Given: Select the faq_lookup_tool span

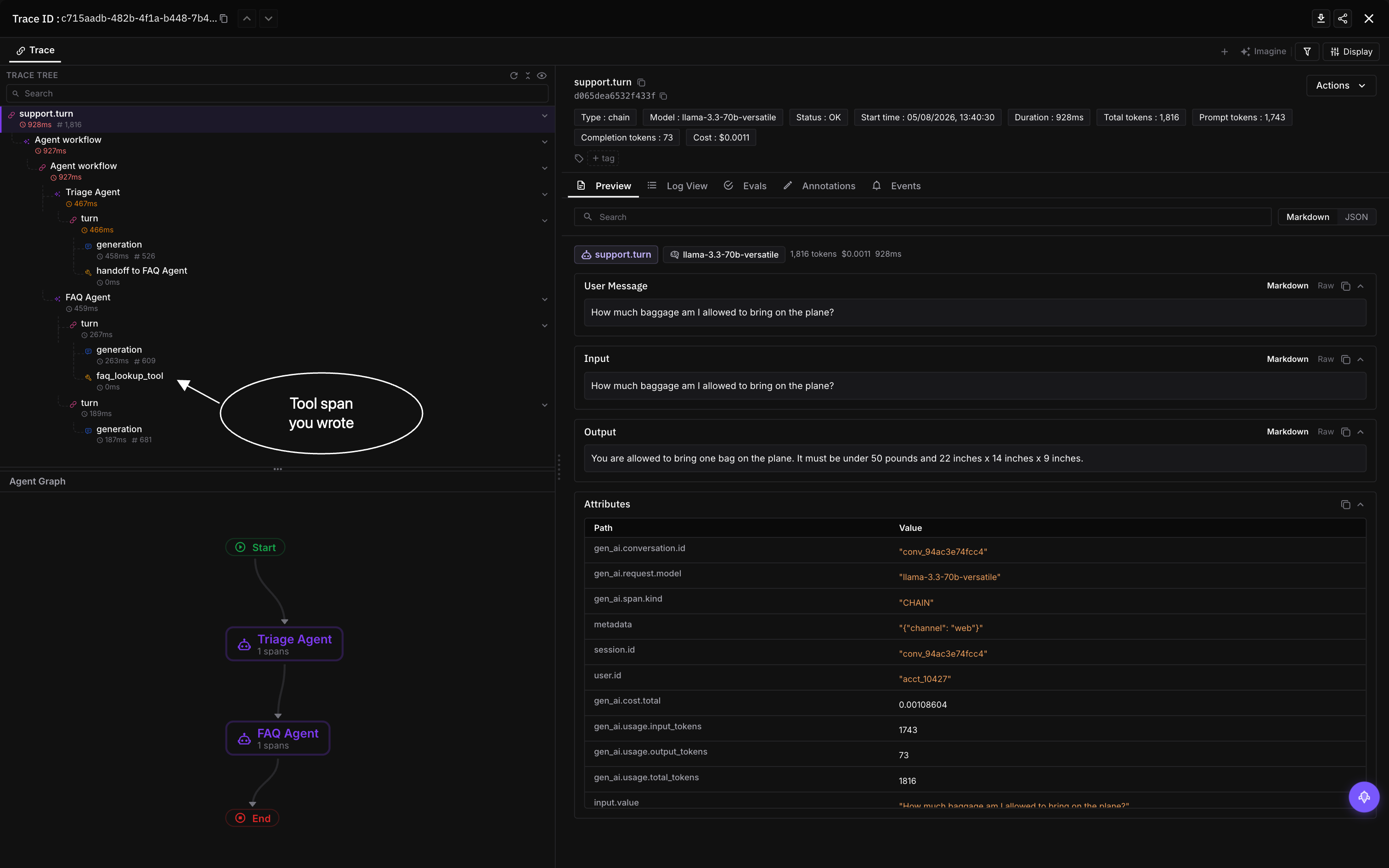Looking at the screenshot, I should [129, 376].
